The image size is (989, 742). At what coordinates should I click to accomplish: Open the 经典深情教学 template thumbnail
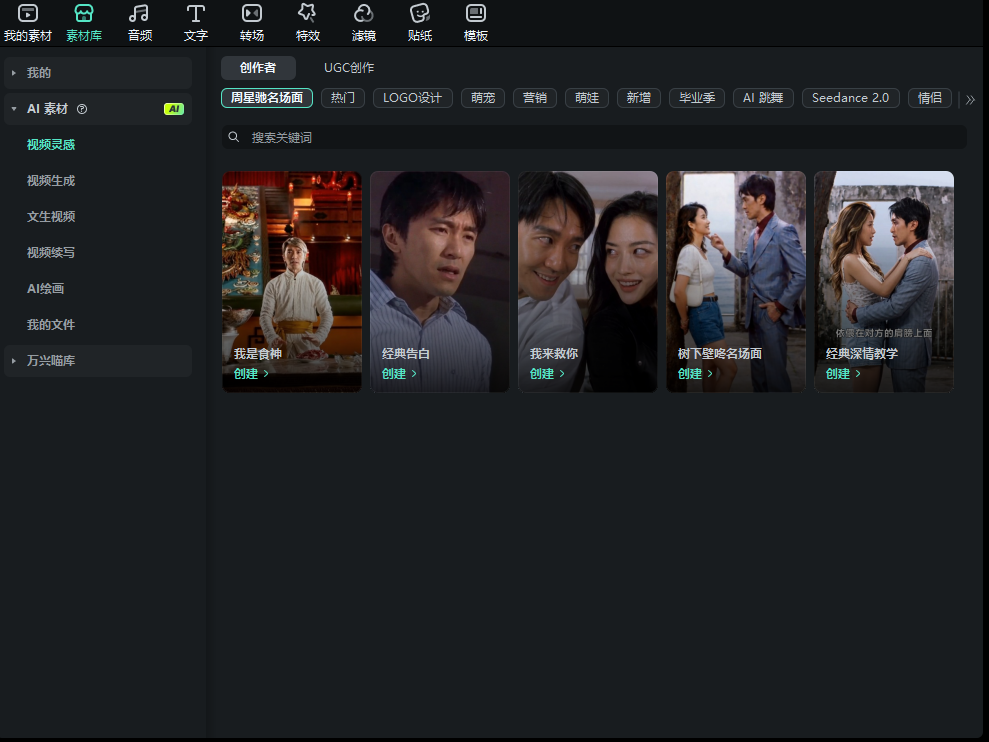pyautogui.click(x=884, y=281)
